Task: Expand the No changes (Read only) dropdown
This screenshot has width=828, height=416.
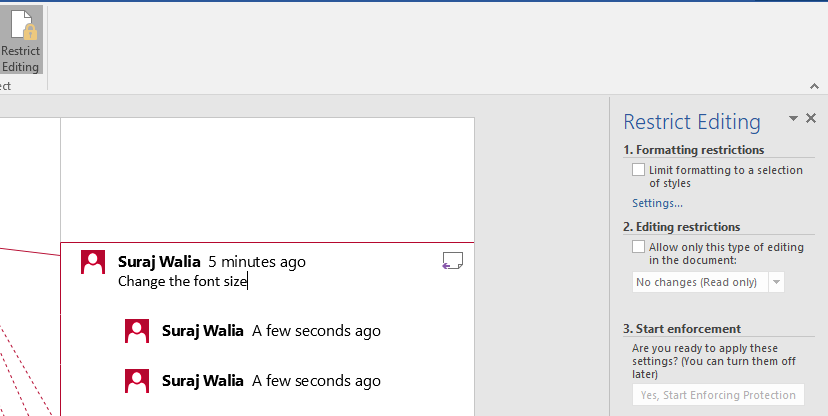Action: point(776,282)
